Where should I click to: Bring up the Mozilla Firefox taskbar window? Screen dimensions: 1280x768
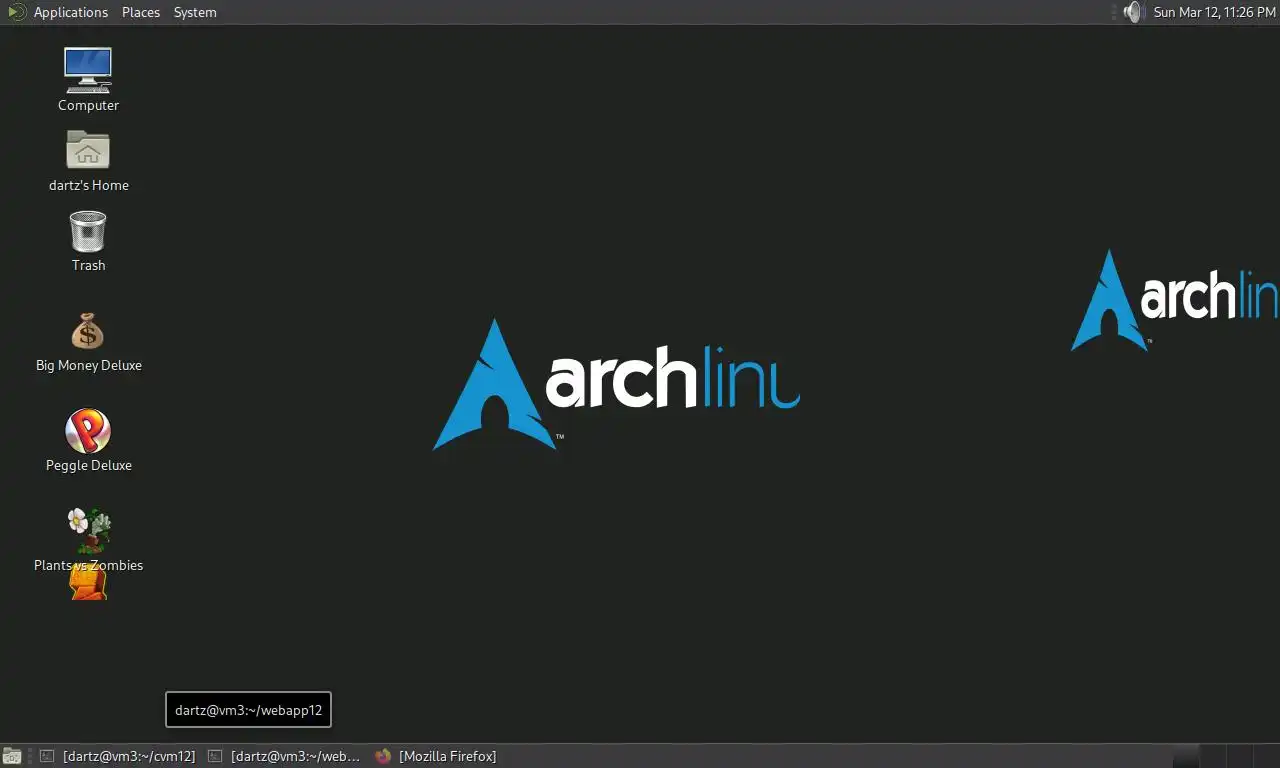click(x=436, y=756)
